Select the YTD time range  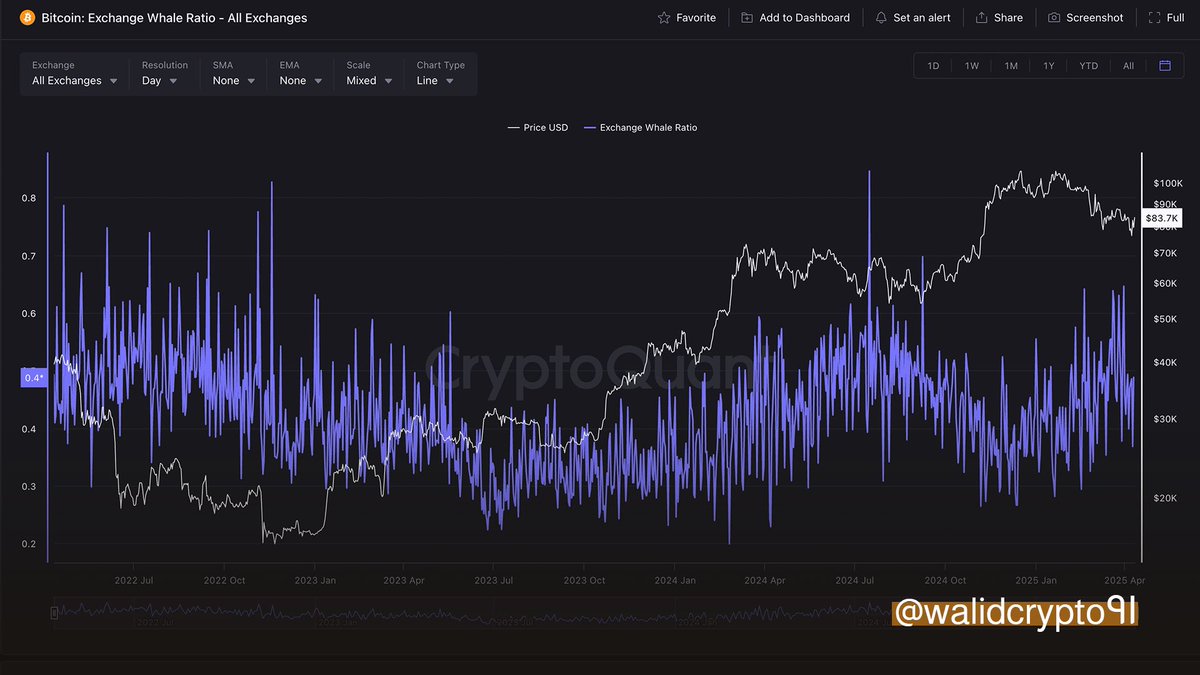coord(1088,65)
